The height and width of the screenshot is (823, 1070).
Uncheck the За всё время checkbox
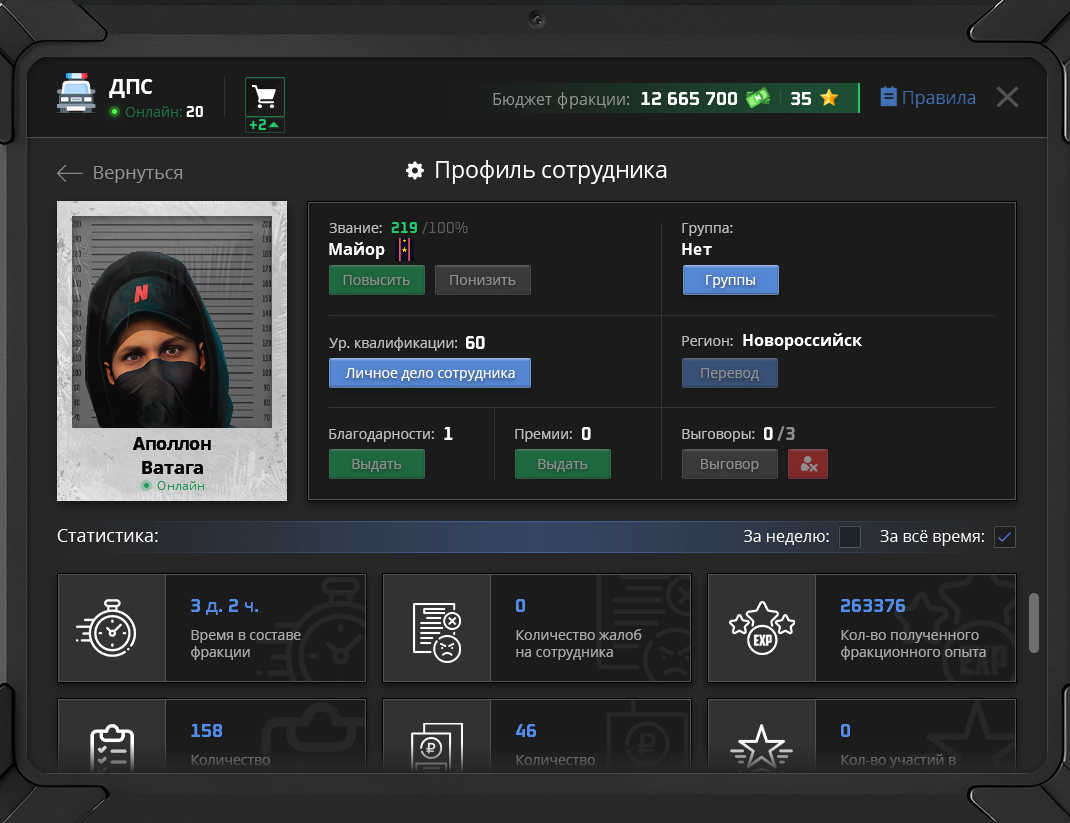click(1004, 537)
